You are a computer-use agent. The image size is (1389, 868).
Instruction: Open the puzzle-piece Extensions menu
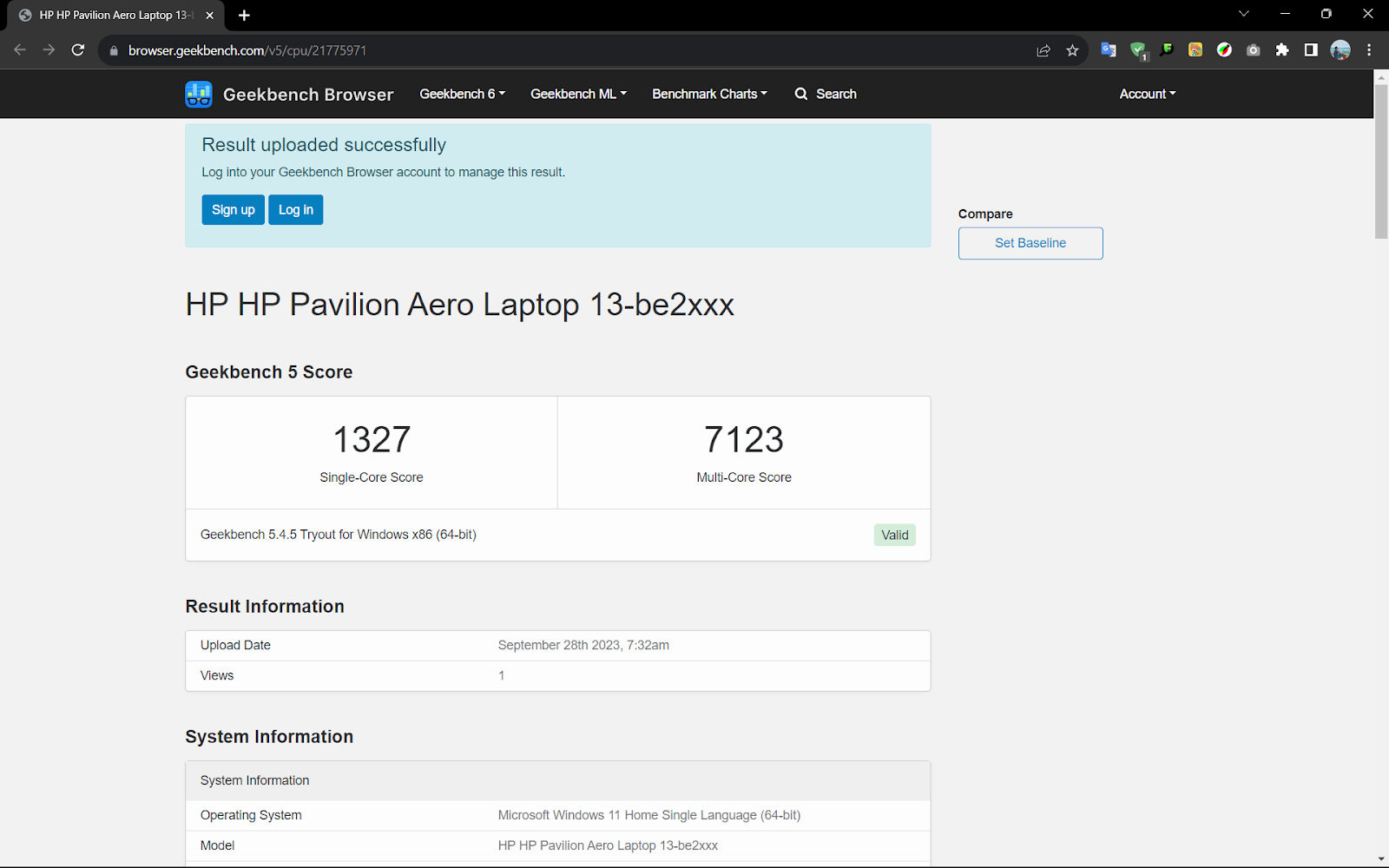coord(1282,50)
